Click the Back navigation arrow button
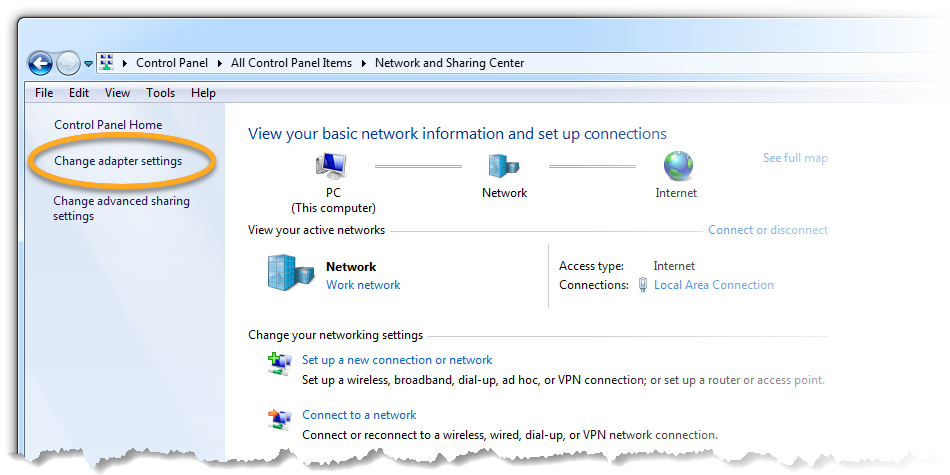 [x=40, y=64]
